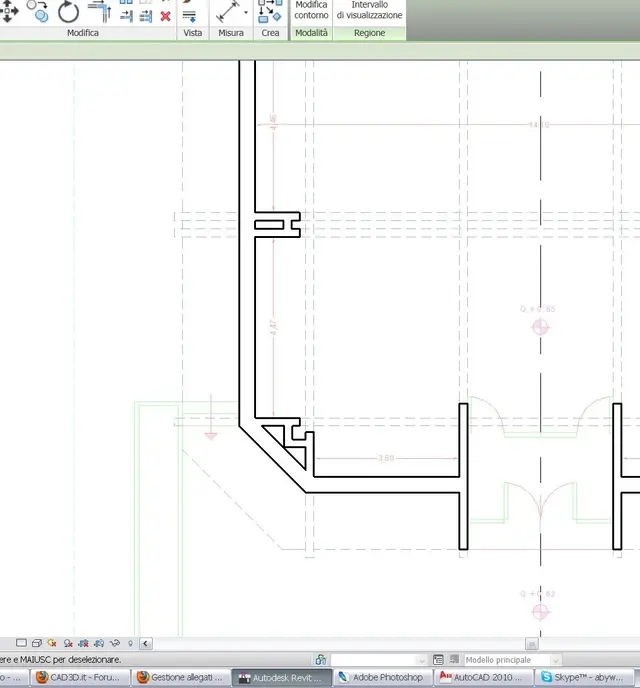Select the Move tool in Modifica panel

pos(9,12)
